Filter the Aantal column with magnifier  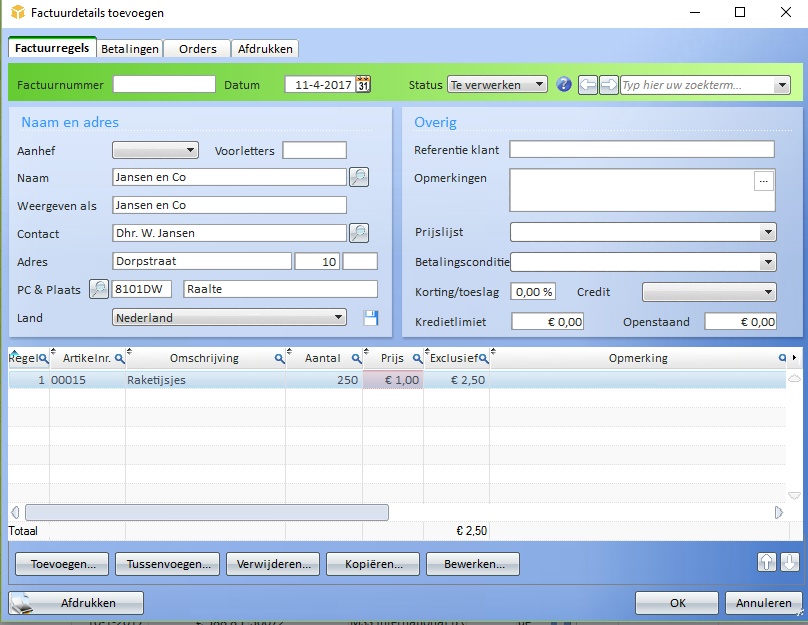point(356,358)
